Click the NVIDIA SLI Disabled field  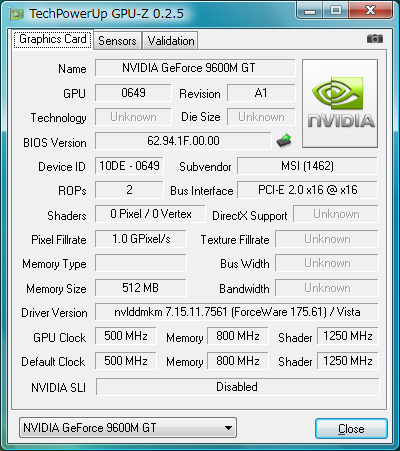point(237,387)
